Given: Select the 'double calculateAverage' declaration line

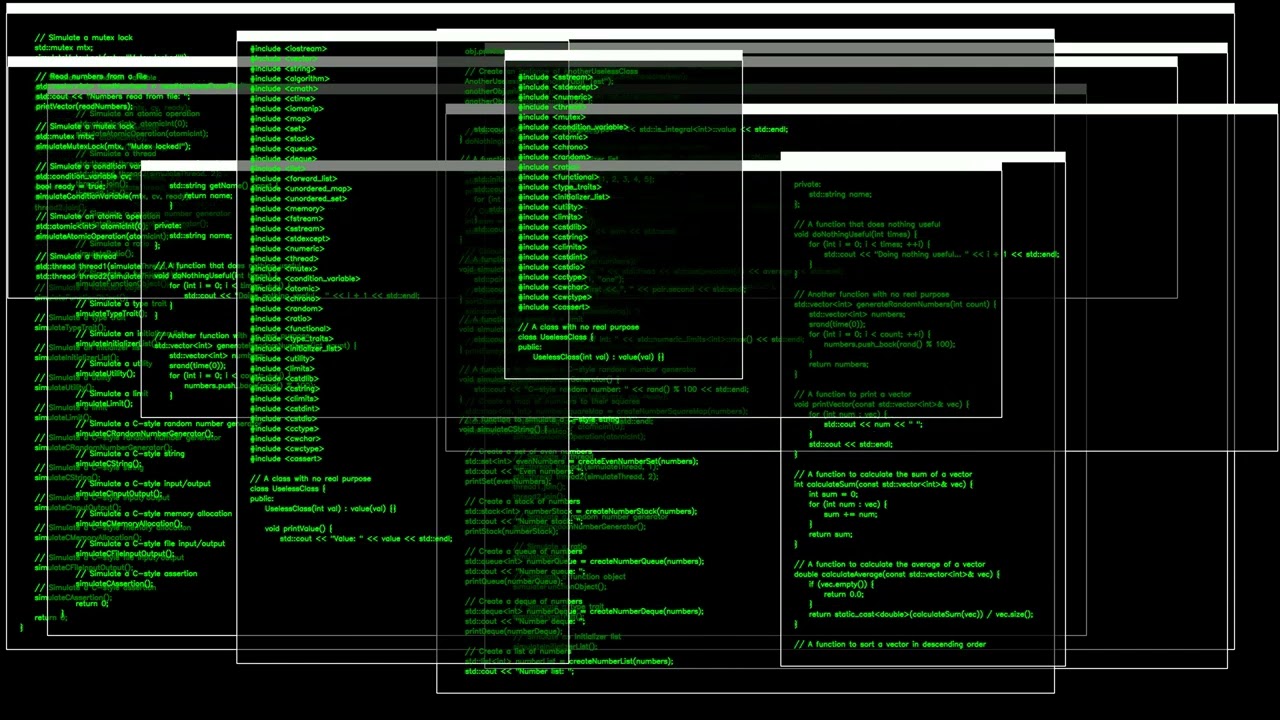Looking at the screenshot, I should 896,574.
